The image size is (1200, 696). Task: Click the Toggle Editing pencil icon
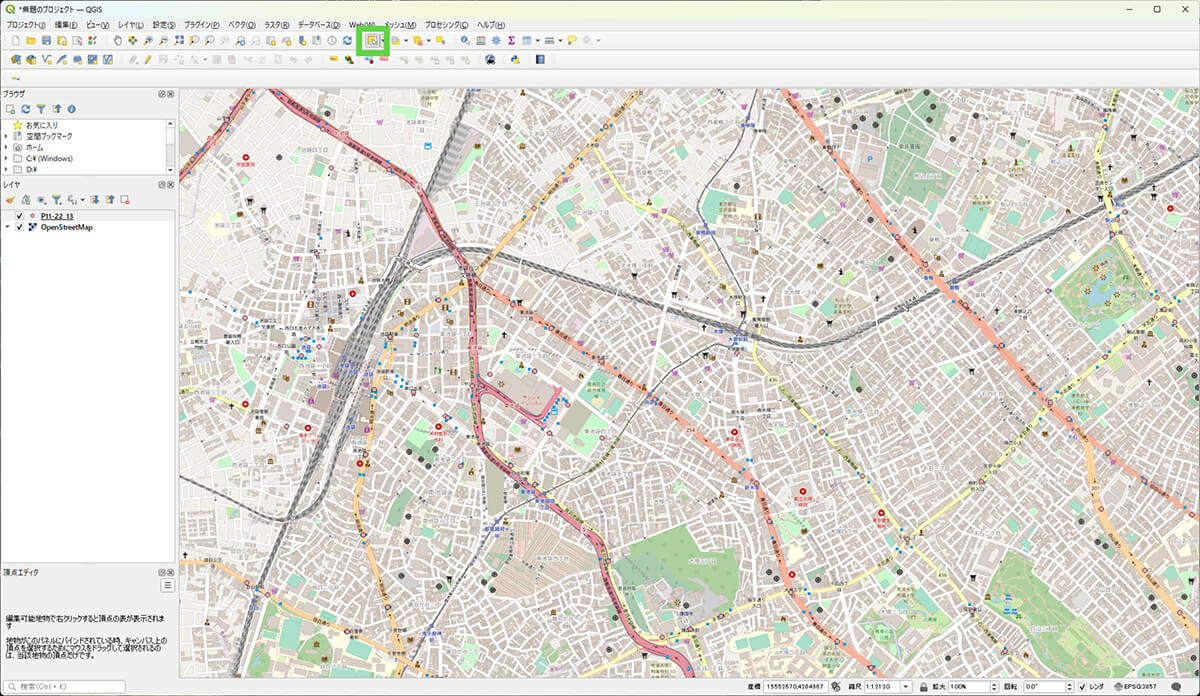coord(148,59)
